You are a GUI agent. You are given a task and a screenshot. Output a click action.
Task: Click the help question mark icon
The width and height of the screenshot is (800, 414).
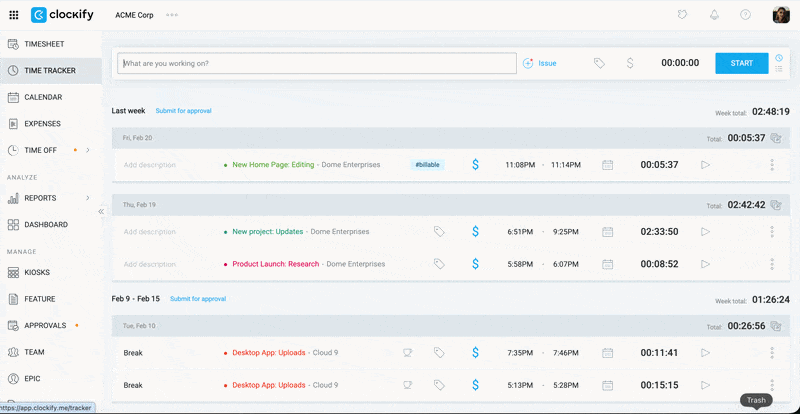coord(745,15)
